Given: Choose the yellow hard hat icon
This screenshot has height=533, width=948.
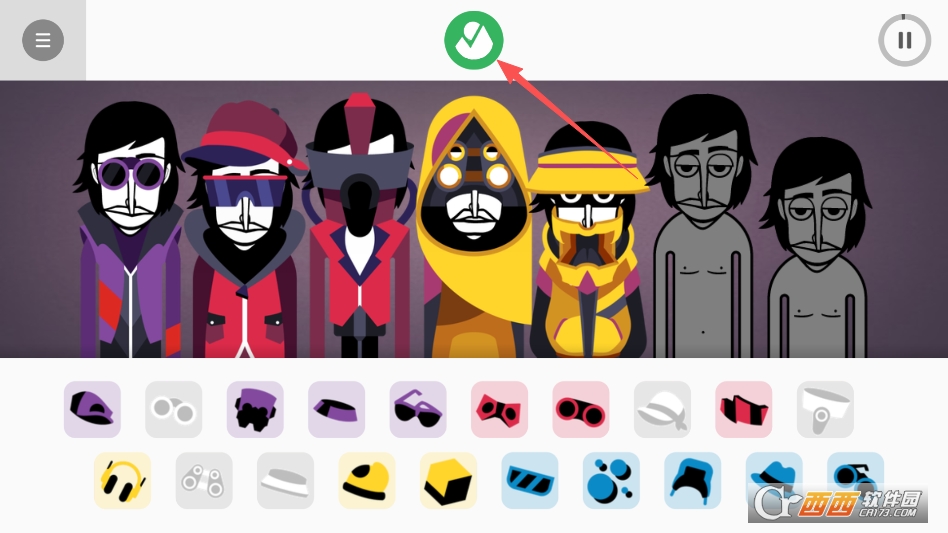Looking at the screenshot, I should click(366, 480).
